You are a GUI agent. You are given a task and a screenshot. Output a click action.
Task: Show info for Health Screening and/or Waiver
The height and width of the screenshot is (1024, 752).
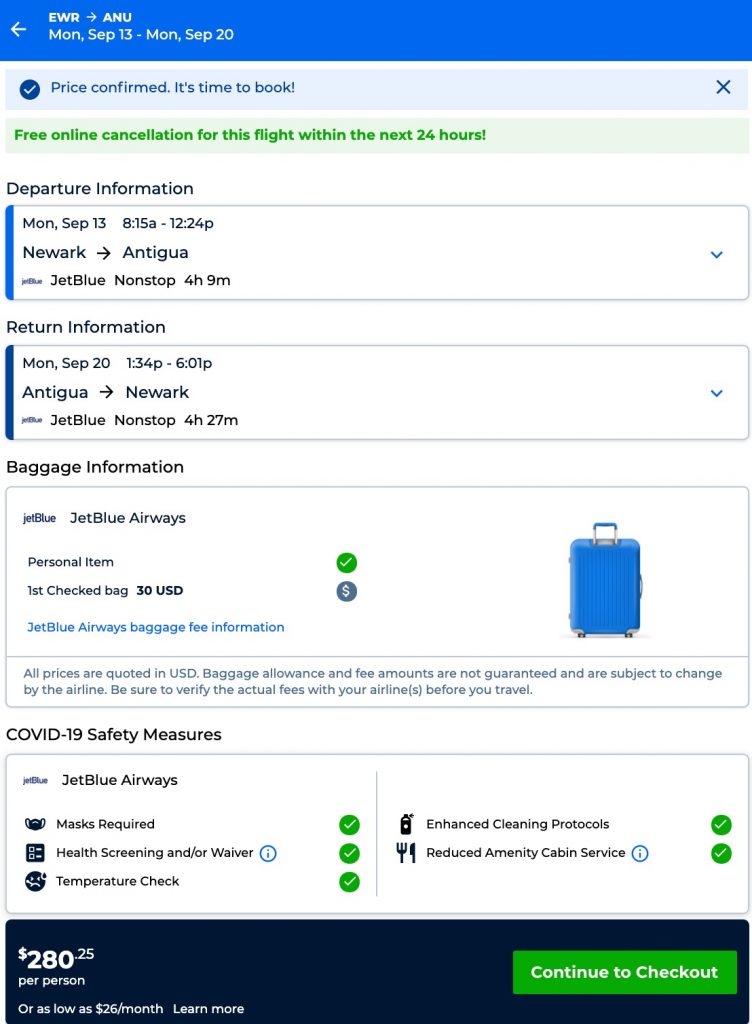tap(268, 853)
